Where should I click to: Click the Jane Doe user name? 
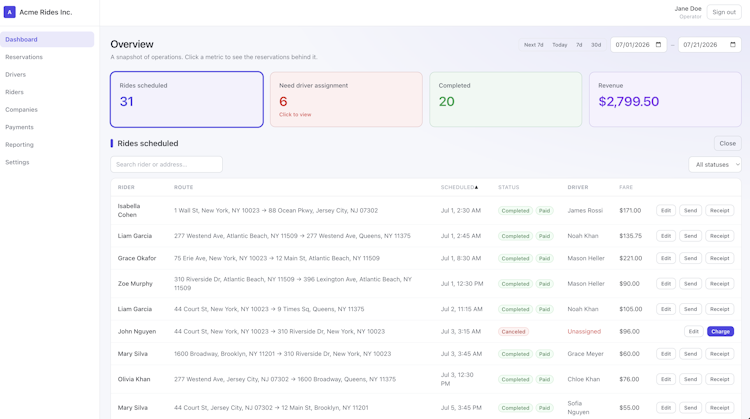tap(688, 9)
